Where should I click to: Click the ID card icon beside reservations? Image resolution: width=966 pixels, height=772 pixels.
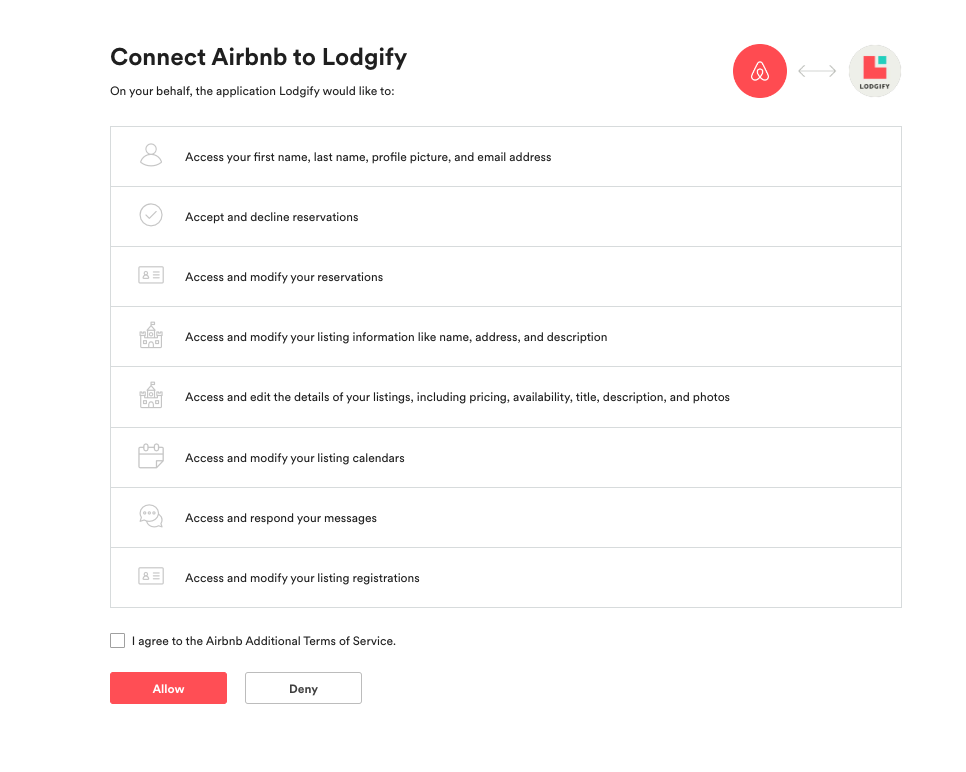tap(151, 276)
